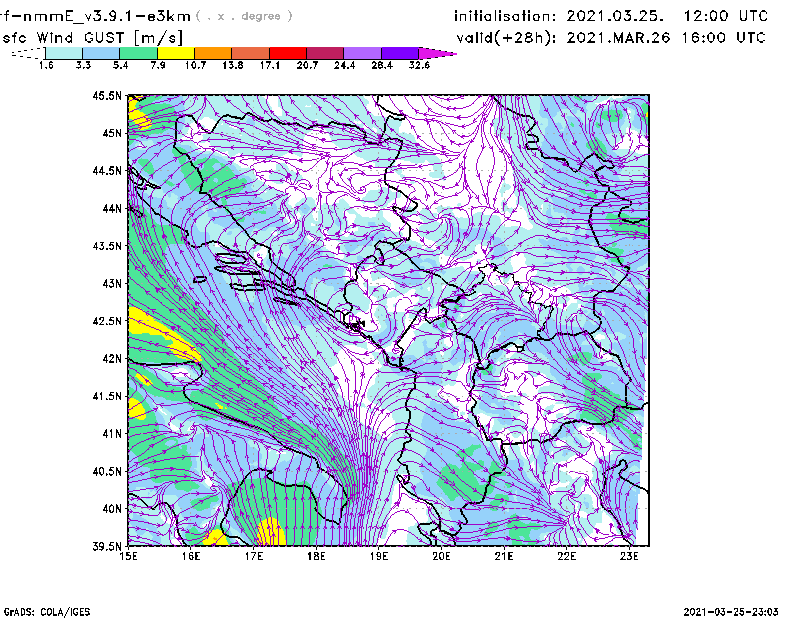Click the 45.5N latitude label
This screenshot has width=800, height=618.
[108, 95]
